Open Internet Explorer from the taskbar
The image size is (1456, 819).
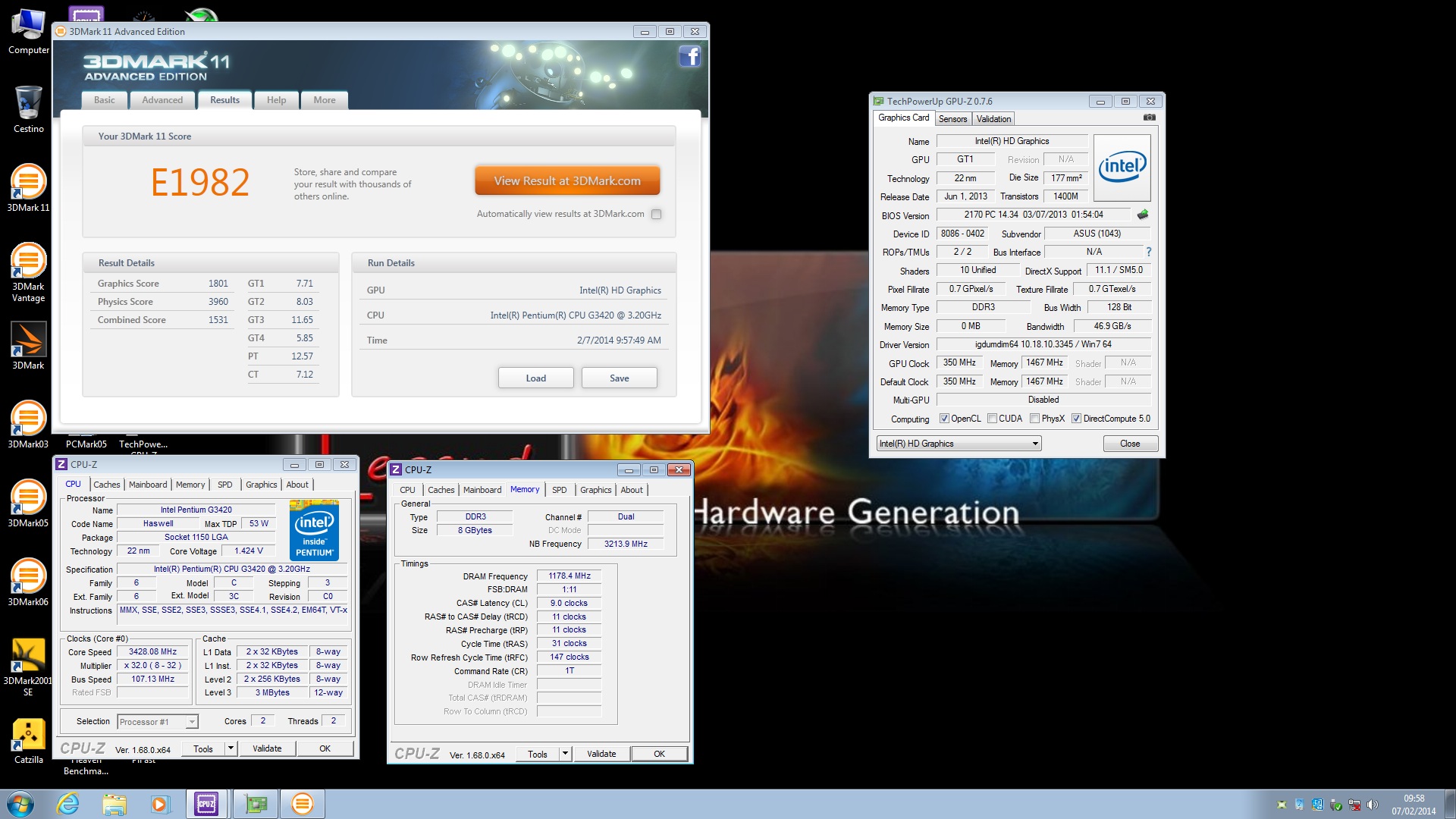(68, 804)
